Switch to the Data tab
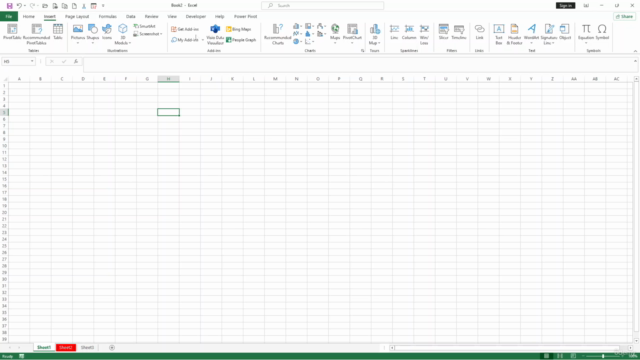This screenshot has height=360, width=640. point(131,16)
